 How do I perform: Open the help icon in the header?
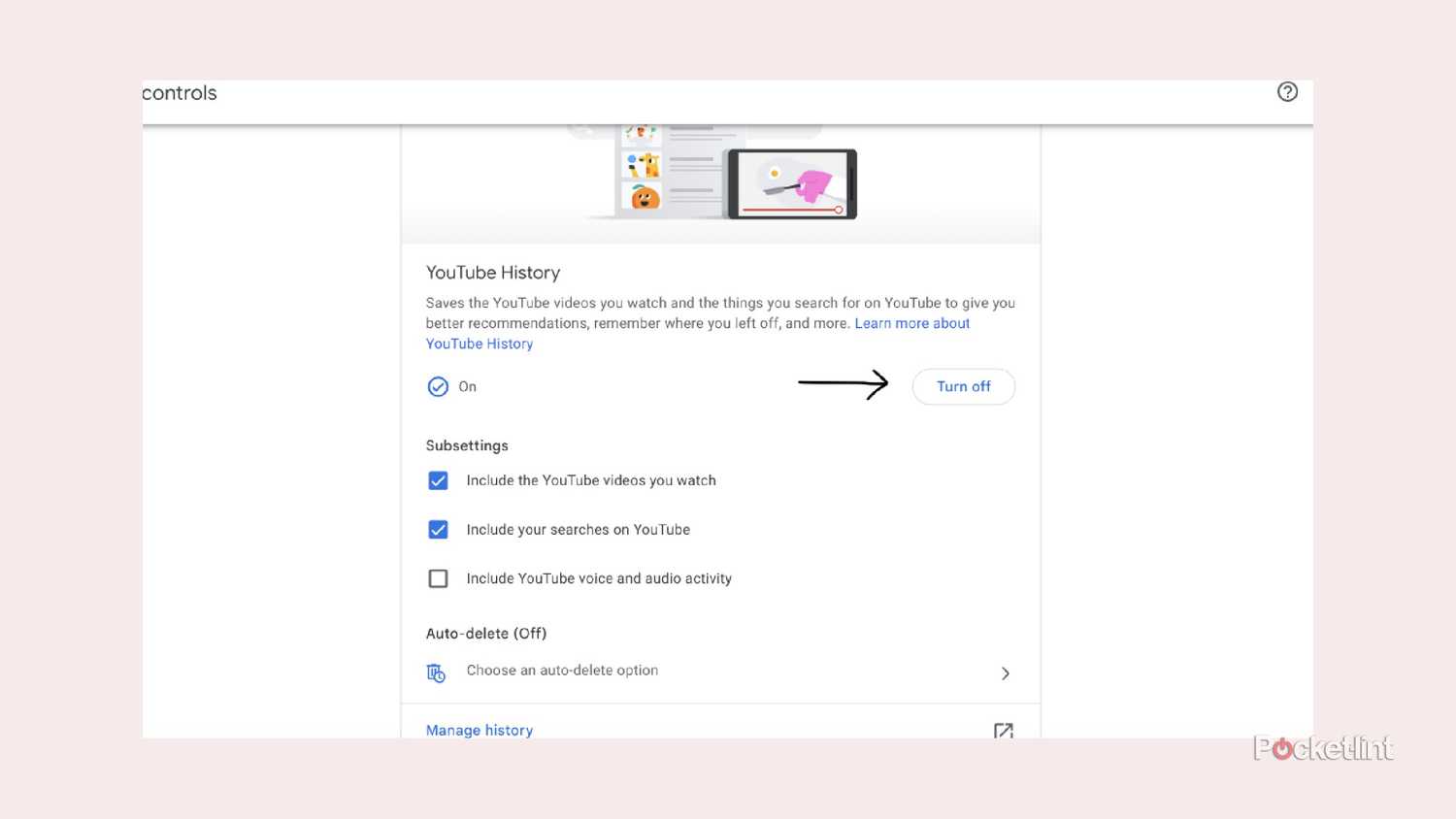pos(1287,92)
